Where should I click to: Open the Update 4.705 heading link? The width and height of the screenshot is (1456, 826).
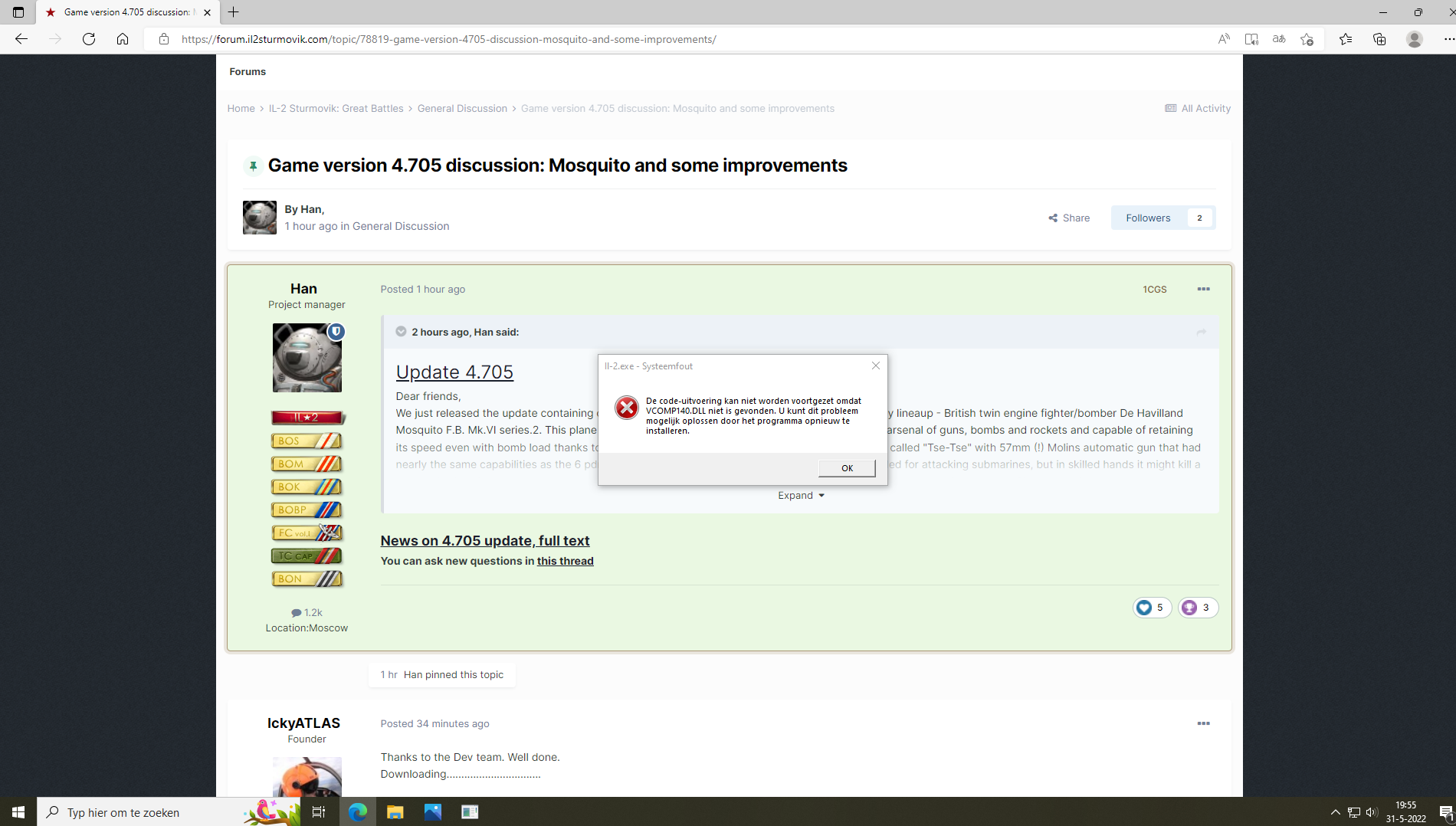454,372
